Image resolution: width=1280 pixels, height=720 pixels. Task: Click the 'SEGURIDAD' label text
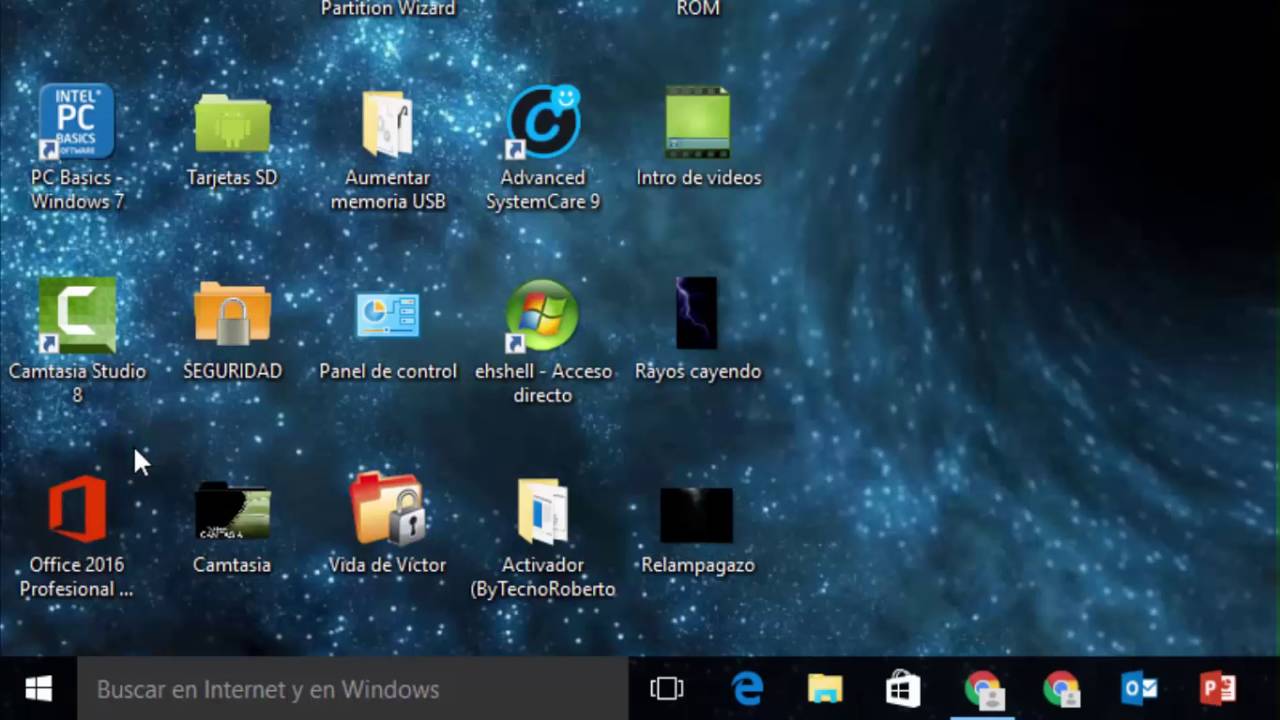tap(232, 371)
